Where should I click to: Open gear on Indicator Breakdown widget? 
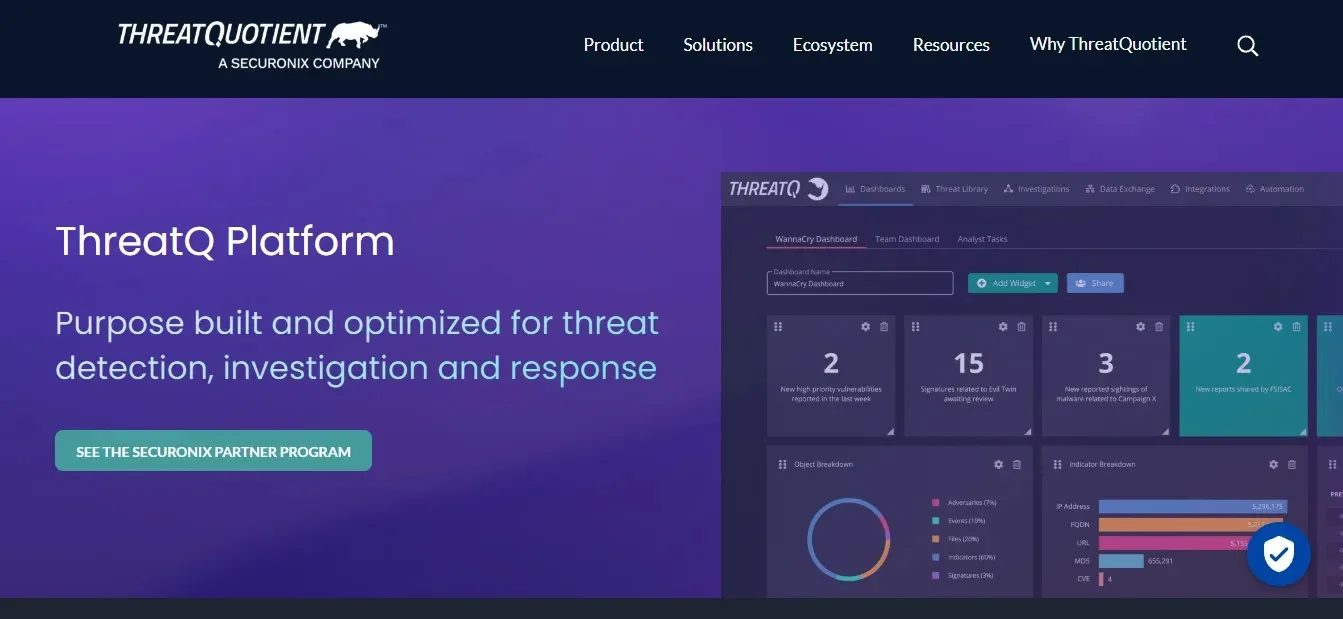(1273, 464)
